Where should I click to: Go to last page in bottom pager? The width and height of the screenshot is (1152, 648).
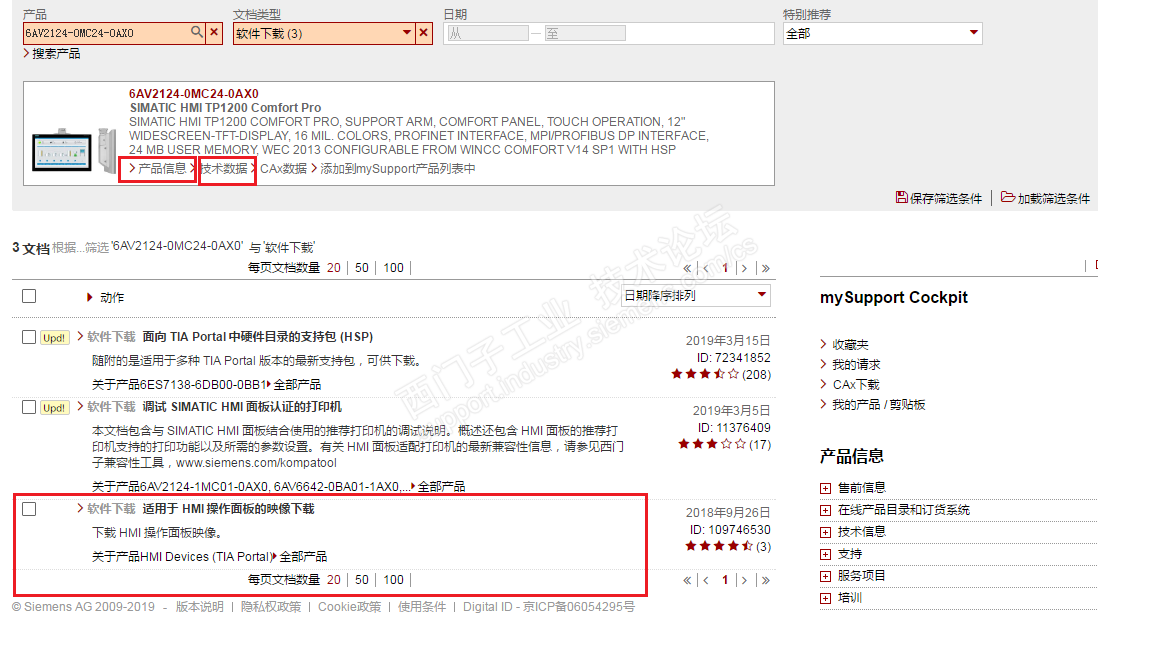766,580
